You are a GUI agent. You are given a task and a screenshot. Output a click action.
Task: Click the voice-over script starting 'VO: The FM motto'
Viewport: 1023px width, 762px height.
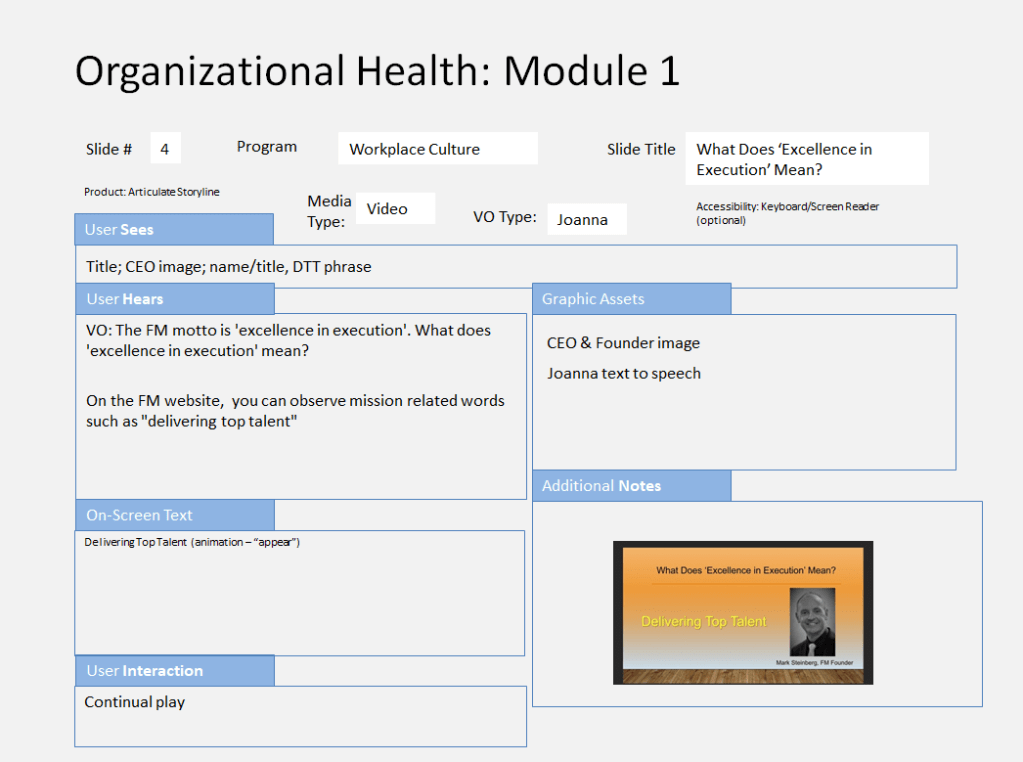tap(300, 340)
